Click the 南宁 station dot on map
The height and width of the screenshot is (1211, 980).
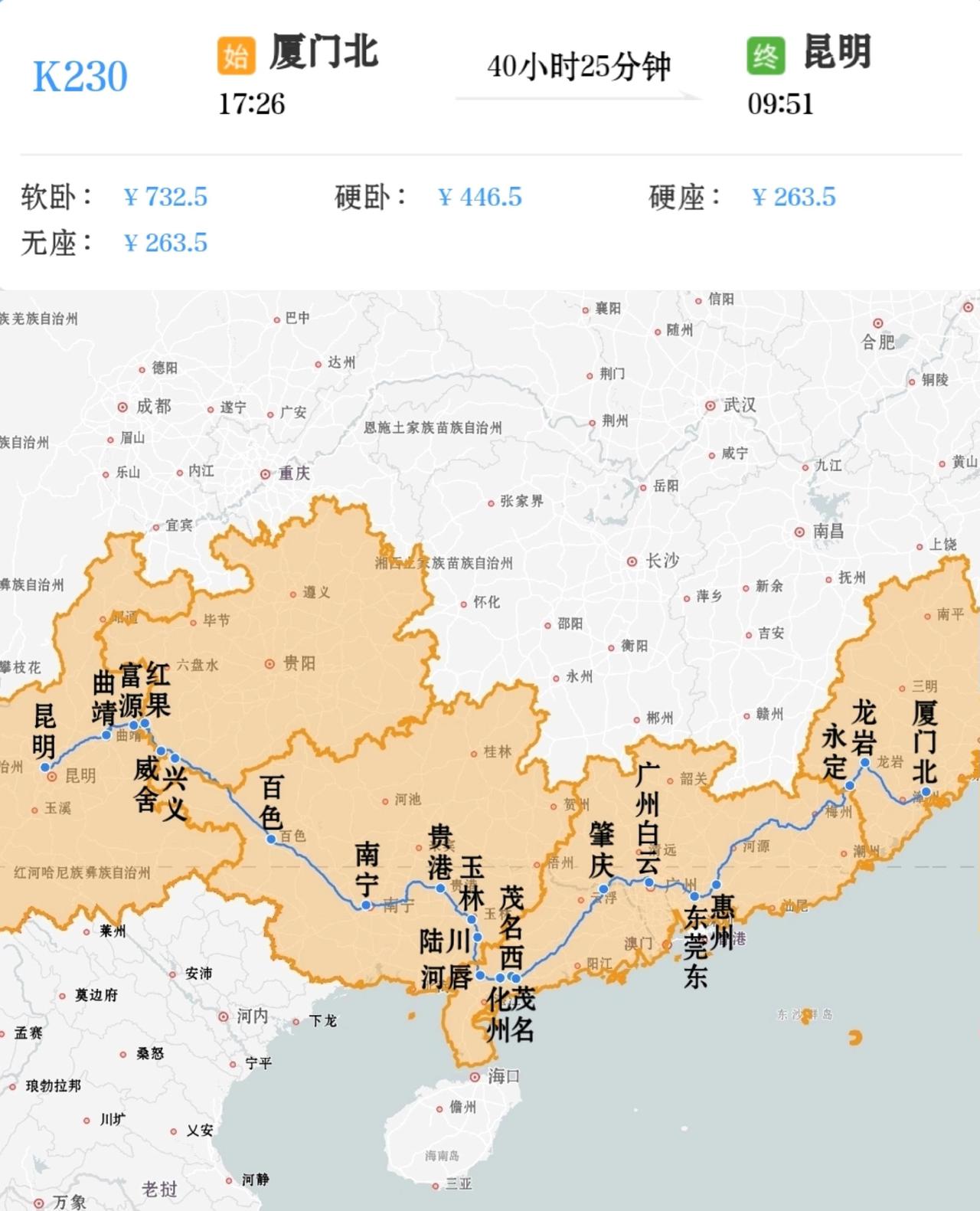pyautogui.click(x=366, y=905)
